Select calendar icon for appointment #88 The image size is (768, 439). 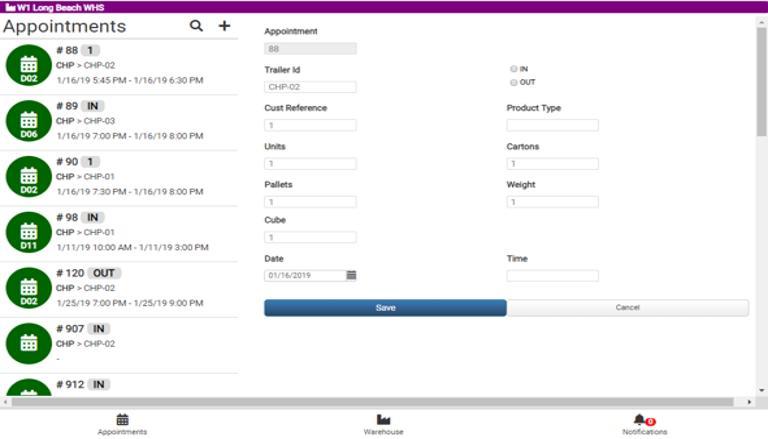click(x=28, y=65)
